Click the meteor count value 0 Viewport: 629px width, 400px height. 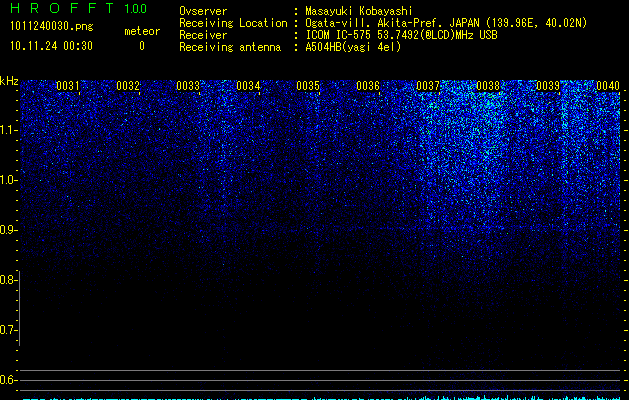point(142,46)
